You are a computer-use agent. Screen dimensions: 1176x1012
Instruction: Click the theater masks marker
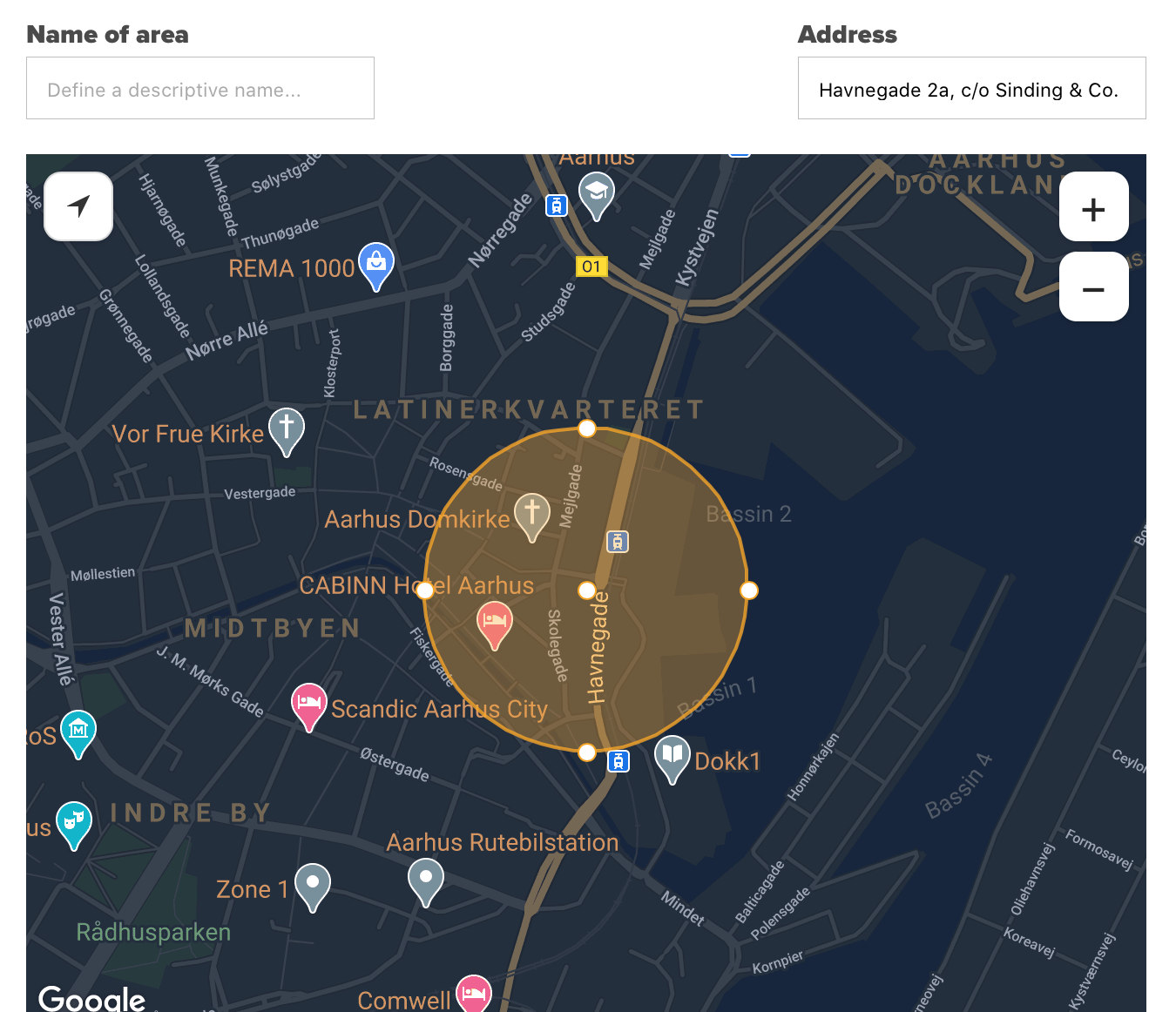pyautogui.click(x=74, y=821)
